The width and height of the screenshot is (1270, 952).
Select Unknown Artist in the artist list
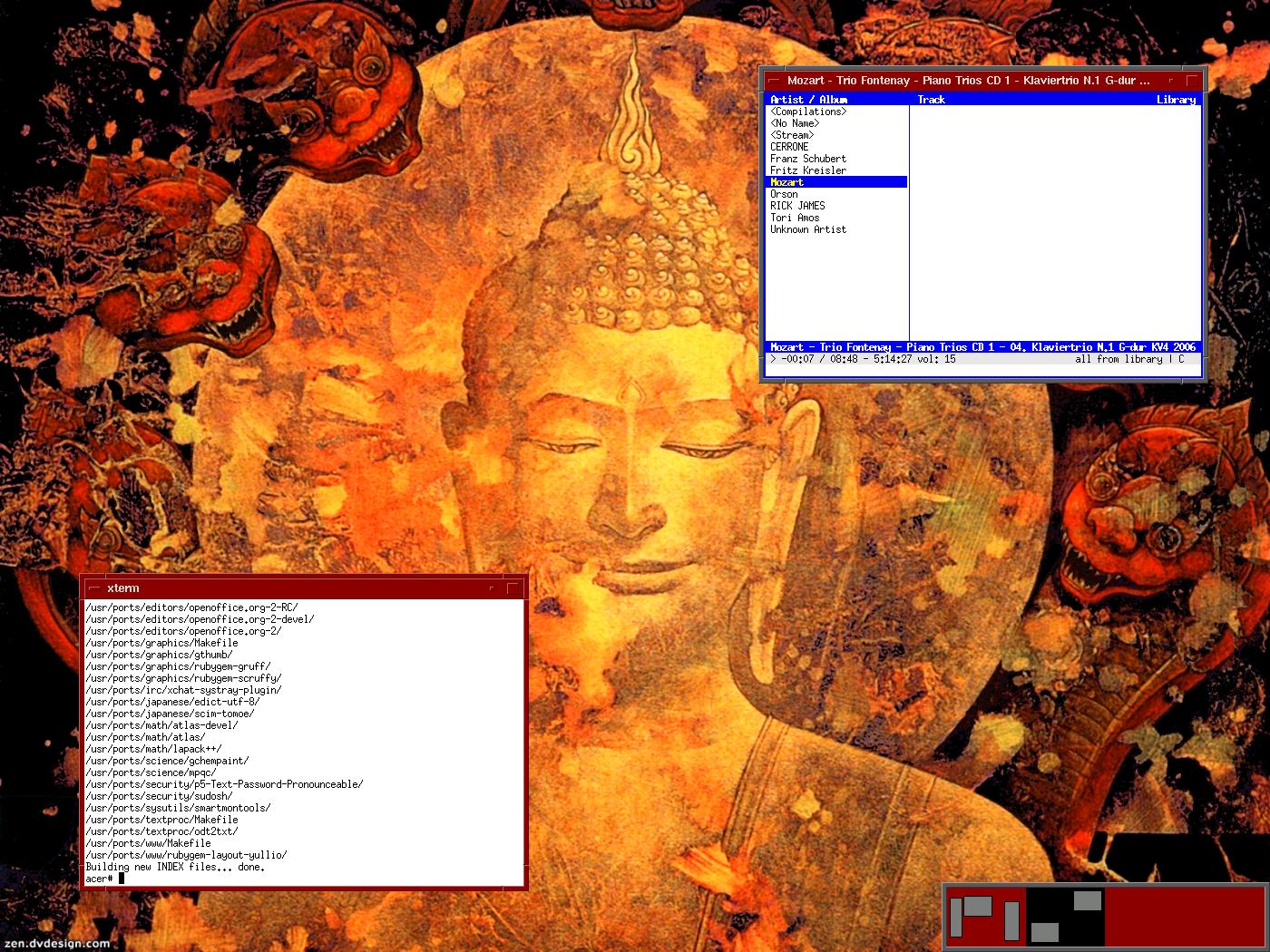[x=808, y=229]
